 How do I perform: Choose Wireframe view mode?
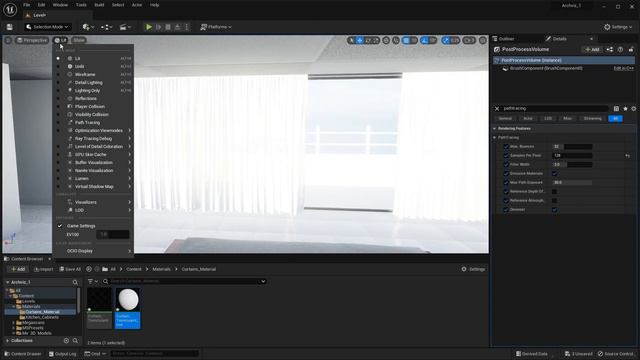point(93,75)
